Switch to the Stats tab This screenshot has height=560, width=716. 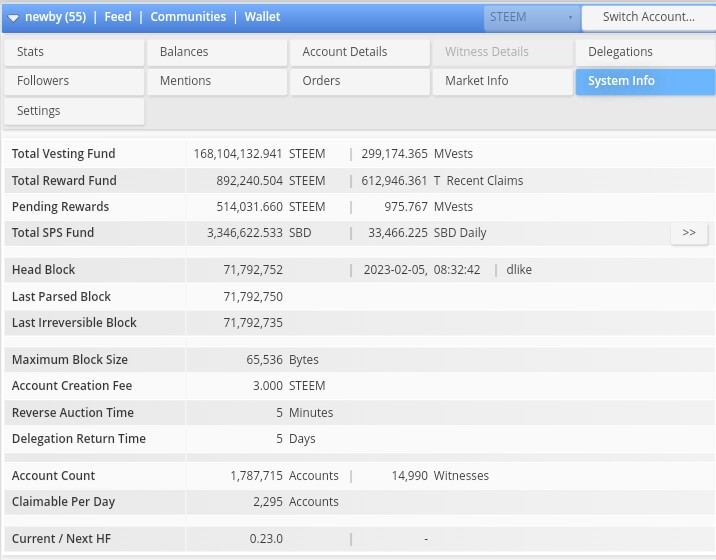click(x=74, y=52)
